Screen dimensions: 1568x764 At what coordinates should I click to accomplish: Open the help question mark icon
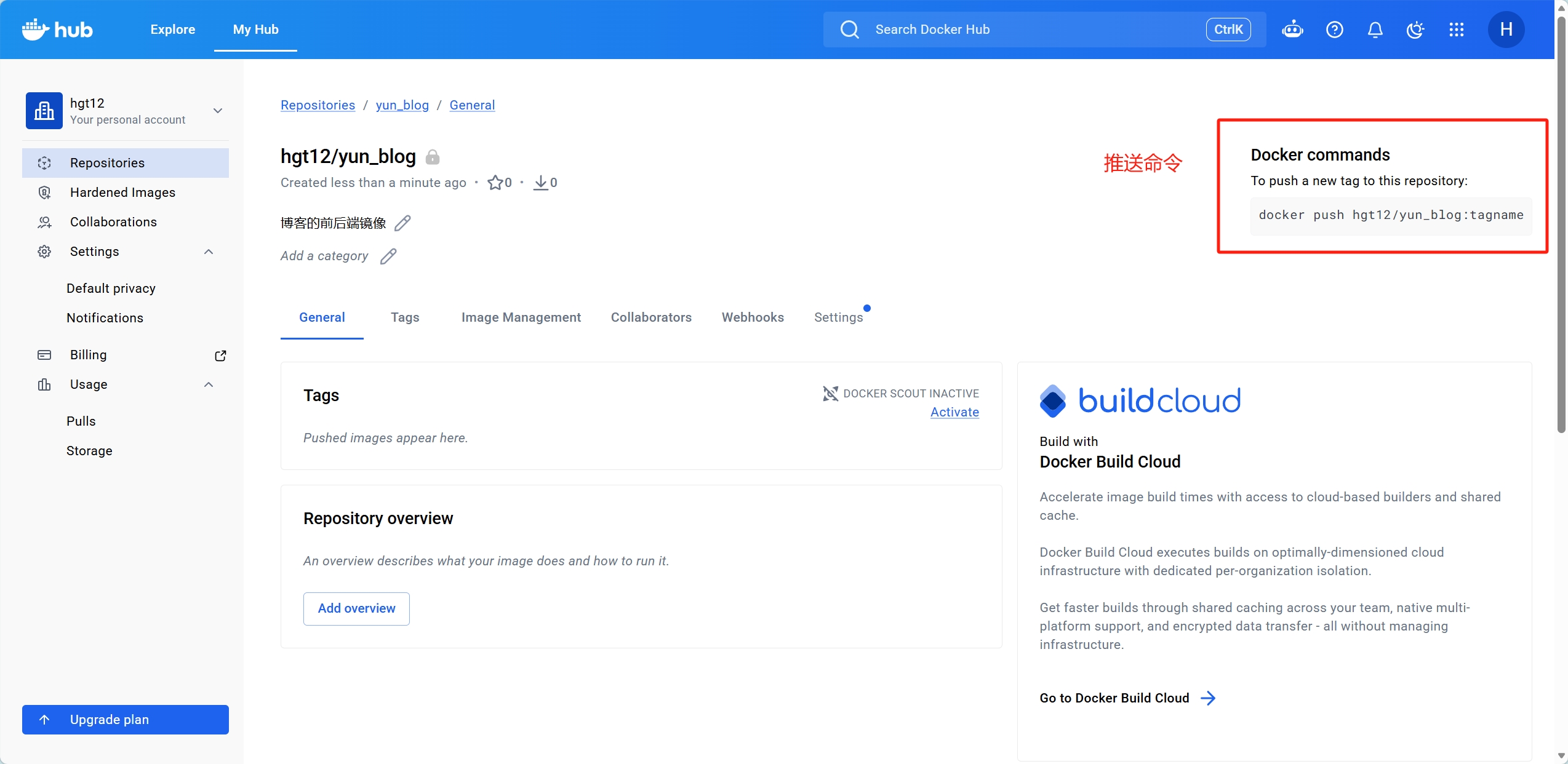[x=1334, y=30]
